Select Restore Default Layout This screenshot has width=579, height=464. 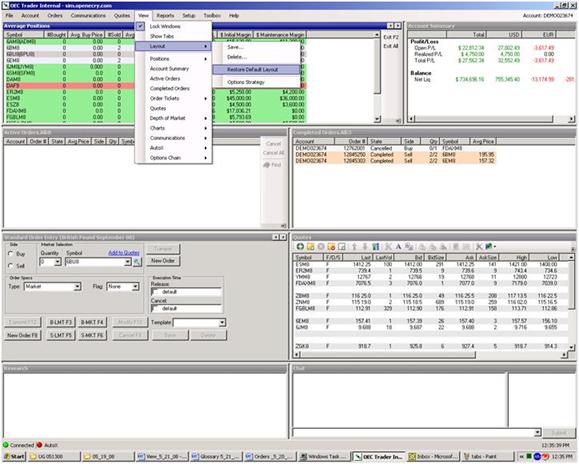(x=256, y=69)
